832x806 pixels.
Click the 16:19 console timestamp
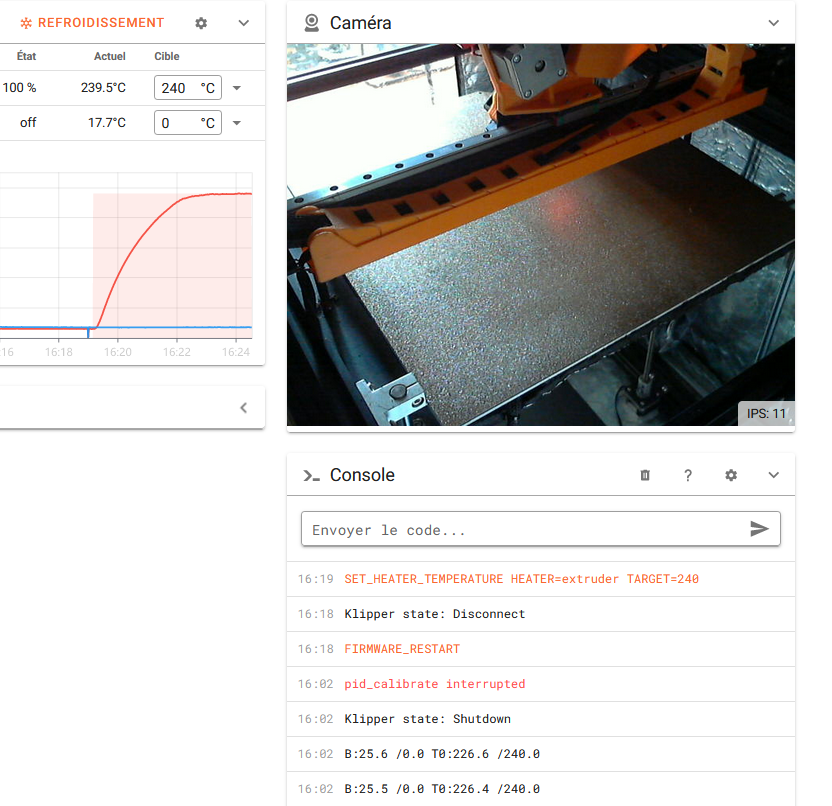click(316, 579)
